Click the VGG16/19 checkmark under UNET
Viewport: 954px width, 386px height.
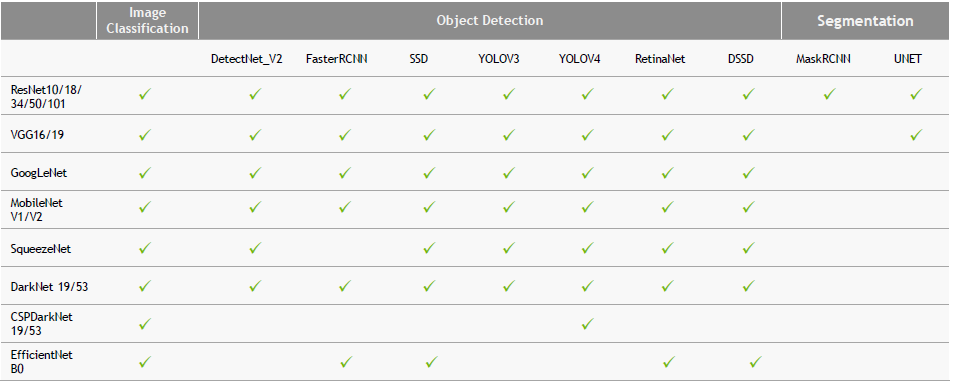click(x=916, y=135)
